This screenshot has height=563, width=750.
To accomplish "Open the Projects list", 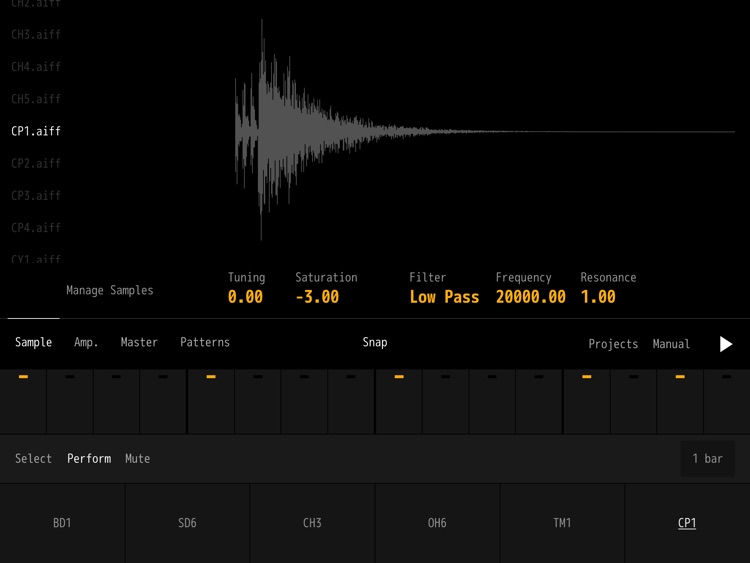I will pyautogui.click(x=613, y=344).
